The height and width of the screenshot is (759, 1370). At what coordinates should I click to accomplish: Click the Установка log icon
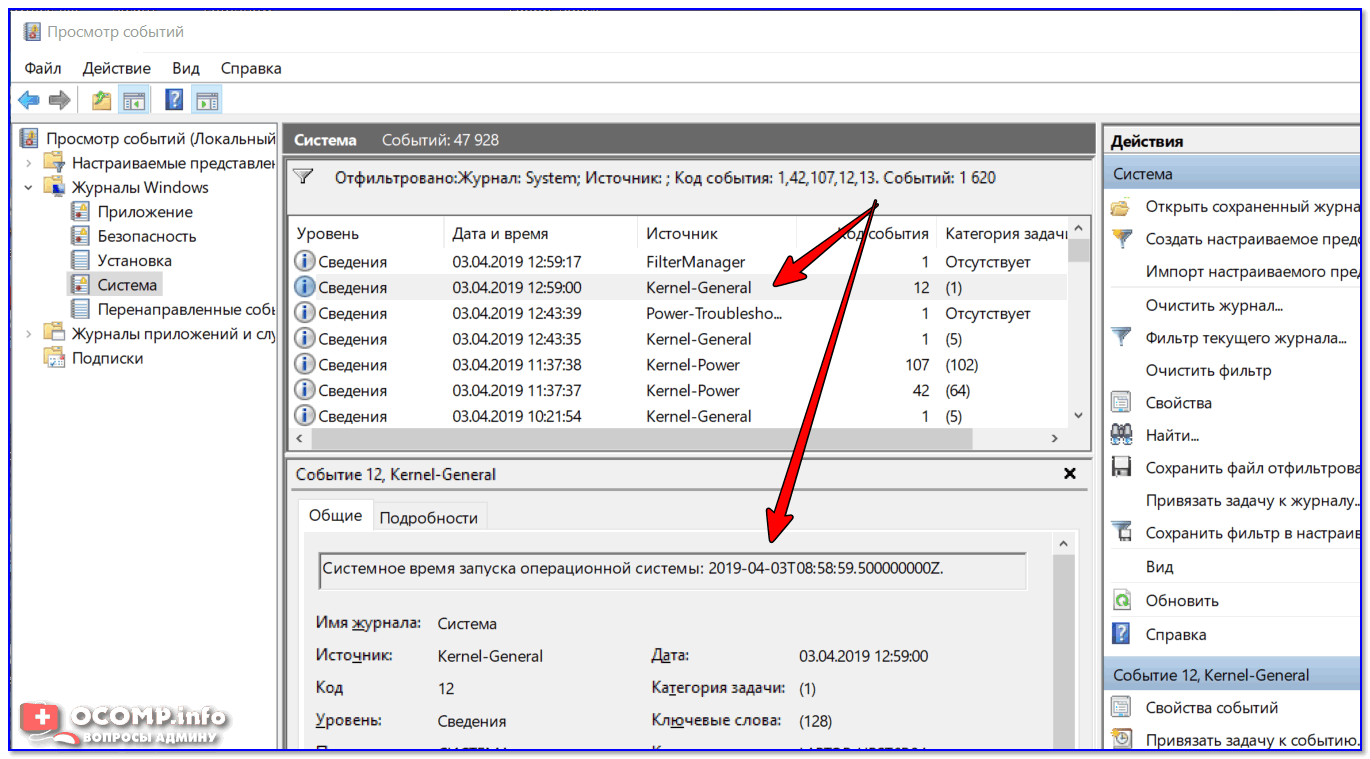(x=81, y=260)
